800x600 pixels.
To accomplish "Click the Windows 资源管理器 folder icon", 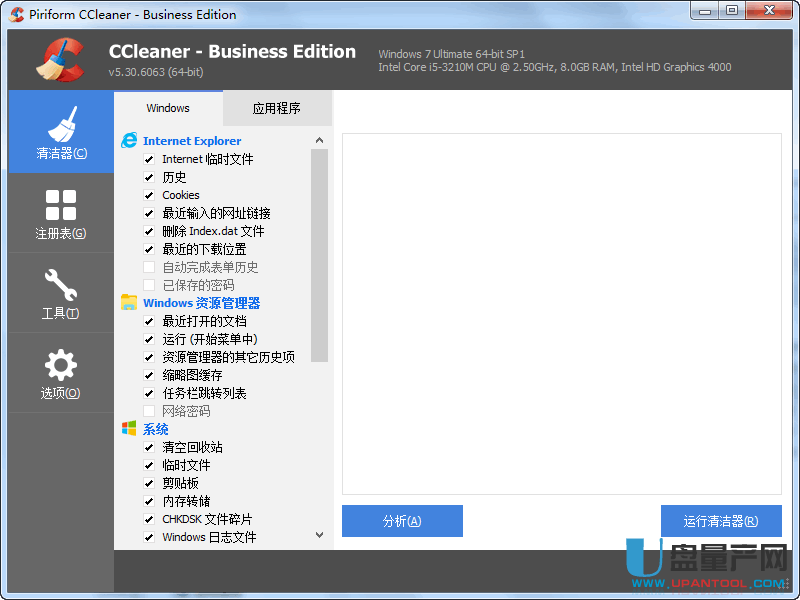I will point(129,303).
